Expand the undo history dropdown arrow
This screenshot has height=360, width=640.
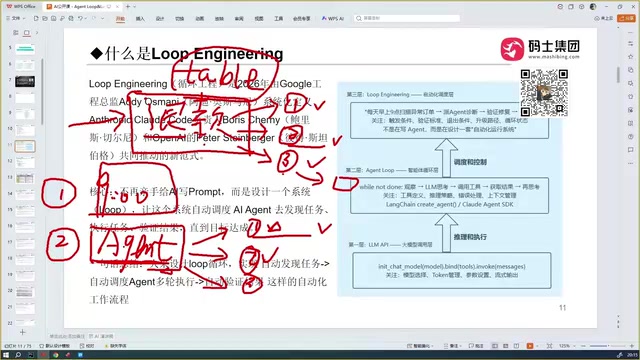86,18
